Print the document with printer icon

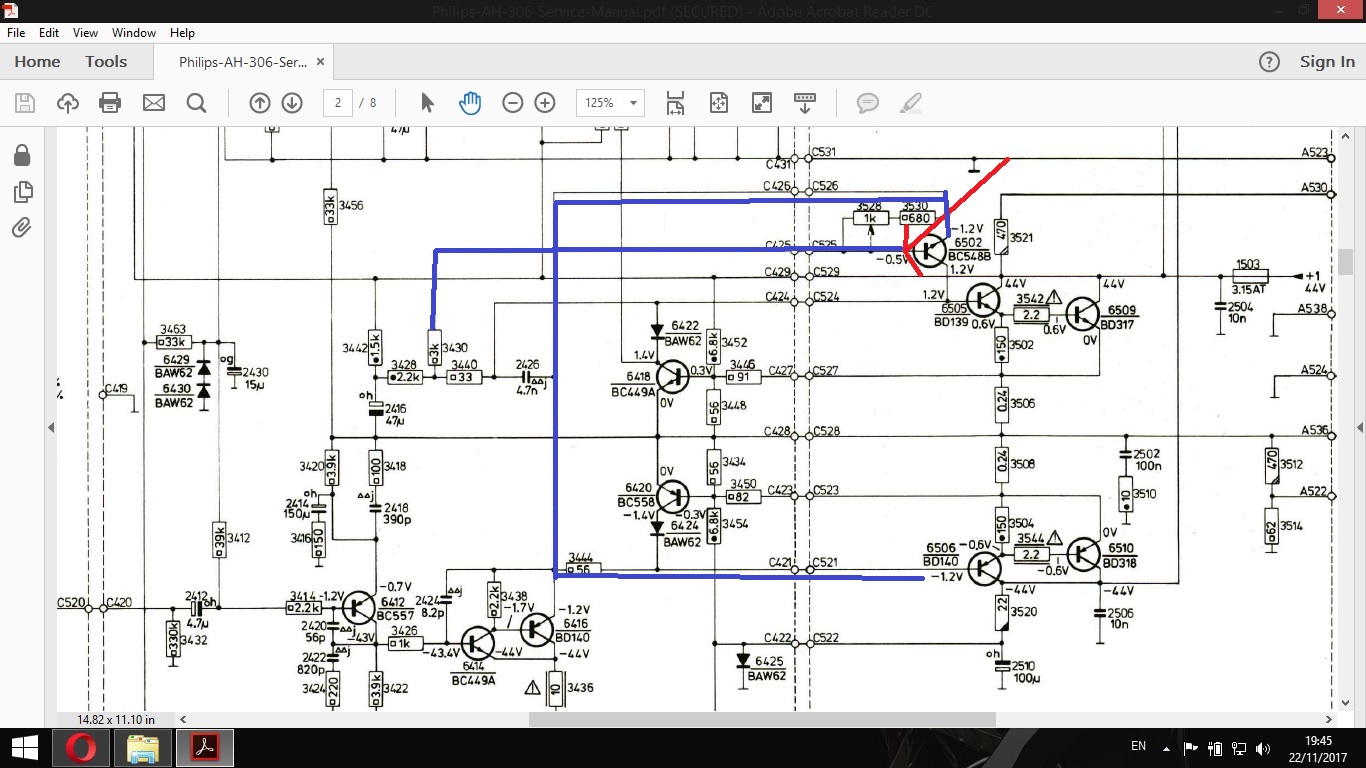click(110, 103)
